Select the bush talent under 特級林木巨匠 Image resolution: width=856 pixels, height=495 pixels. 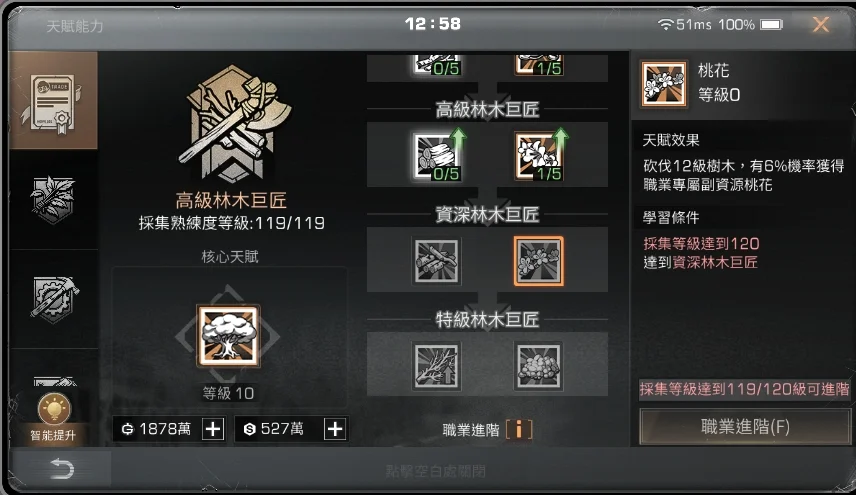(x=538, y=366)
